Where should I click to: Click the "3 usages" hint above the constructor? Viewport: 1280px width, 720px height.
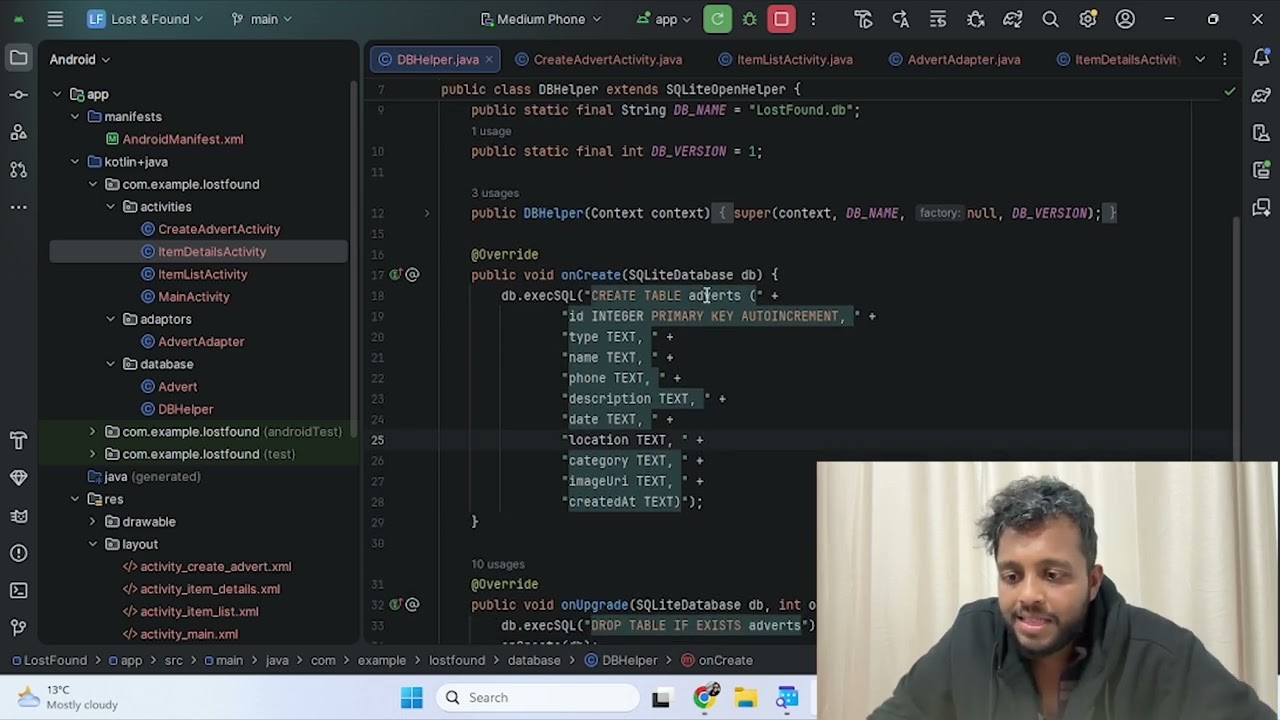coord(495,193)
